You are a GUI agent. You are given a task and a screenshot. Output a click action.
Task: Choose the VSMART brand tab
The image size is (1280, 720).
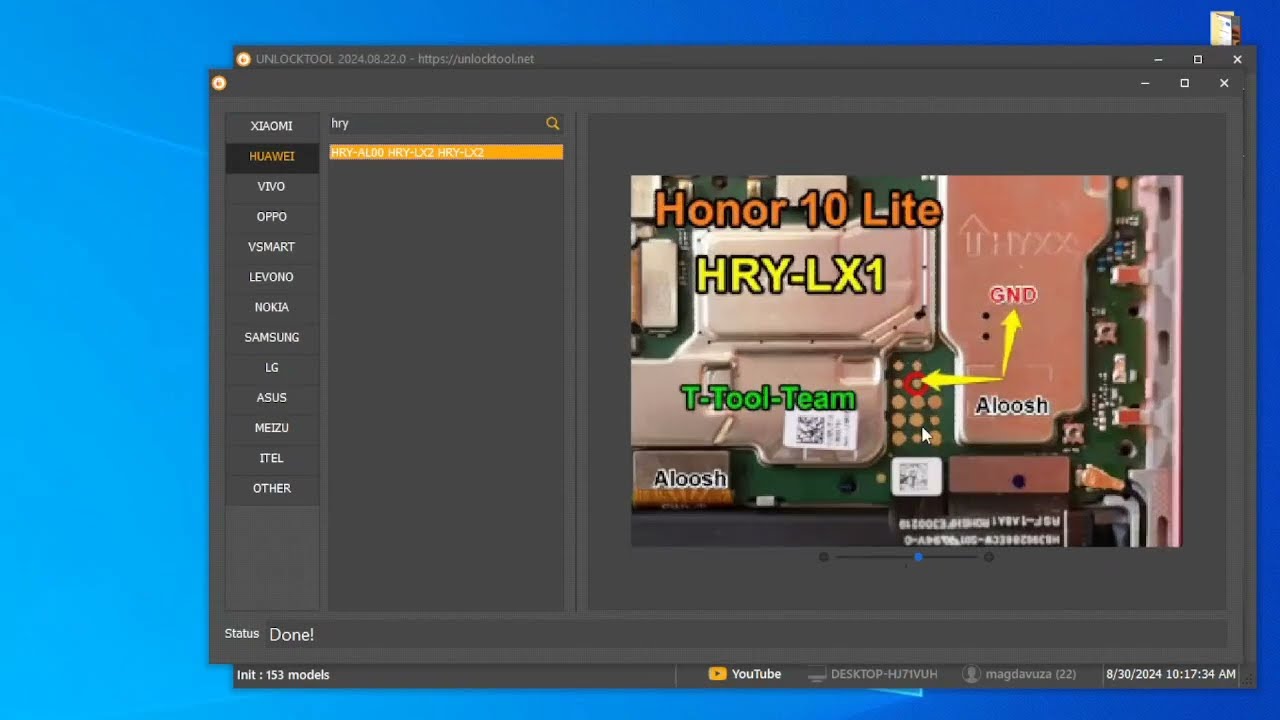click(x=272, y=247)
